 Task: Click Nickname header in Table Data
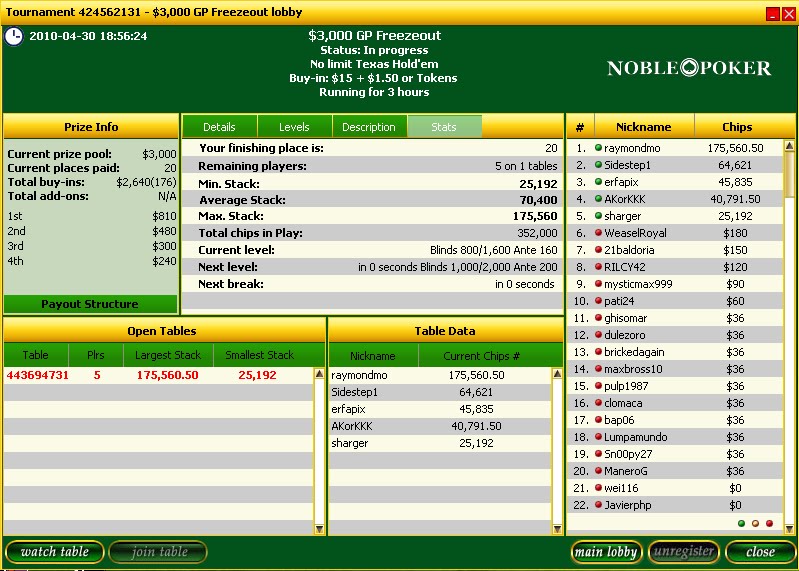click(373, 356)
